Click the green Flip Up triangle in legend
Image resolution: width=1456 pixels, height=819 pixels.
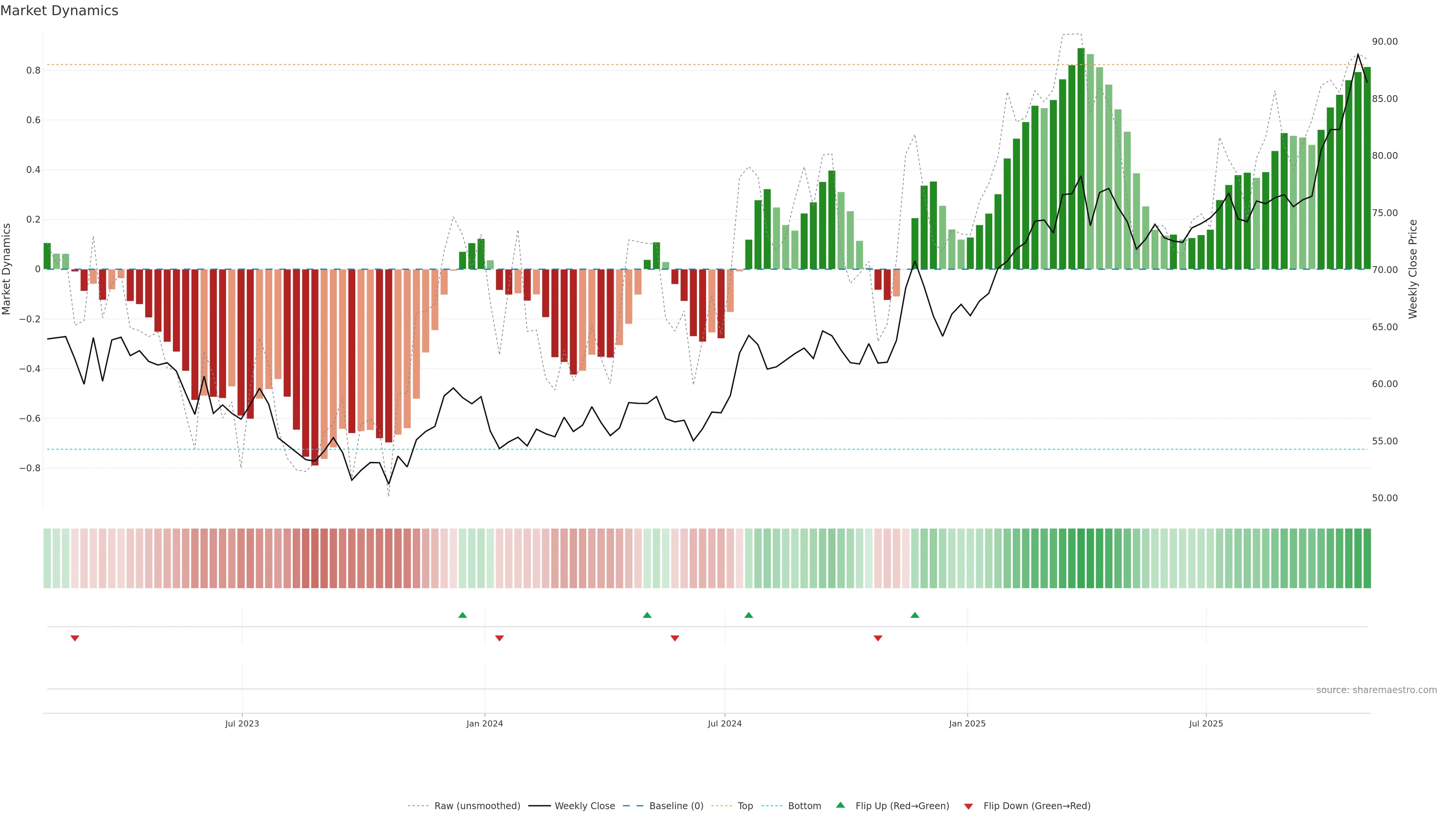point(841,805)
